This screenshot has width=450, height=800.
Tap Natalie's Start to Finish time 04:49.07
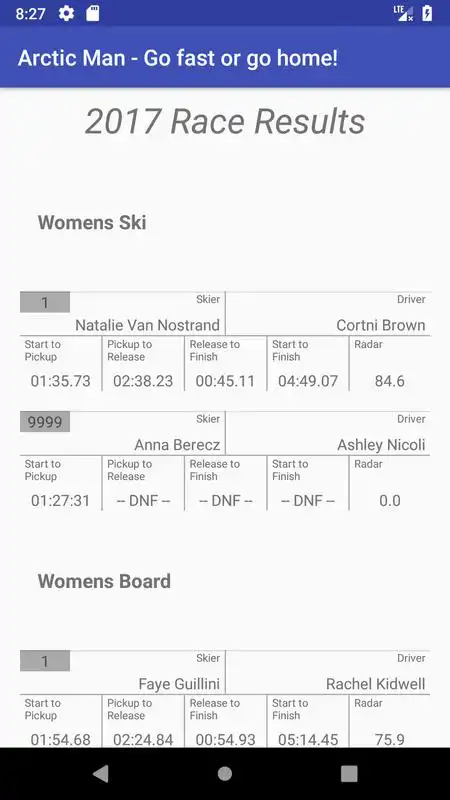click(308, 381)
